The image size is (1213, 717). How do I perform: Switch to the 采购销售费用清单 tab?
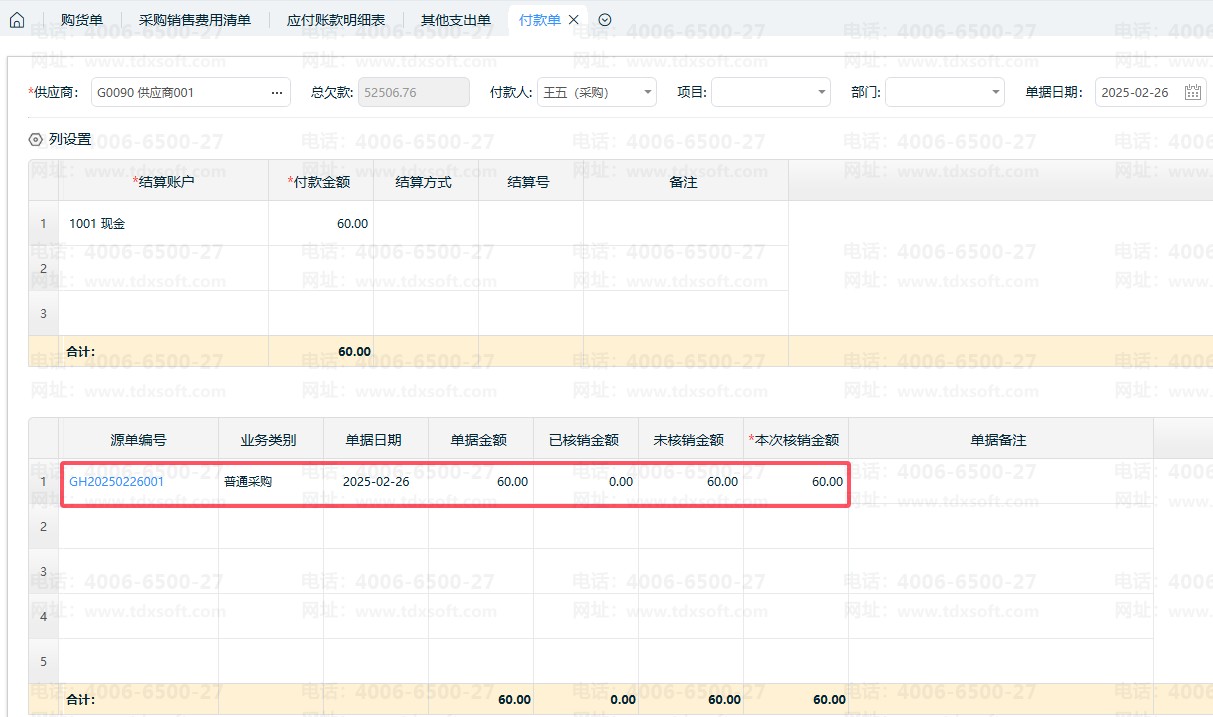coord(194,20)
